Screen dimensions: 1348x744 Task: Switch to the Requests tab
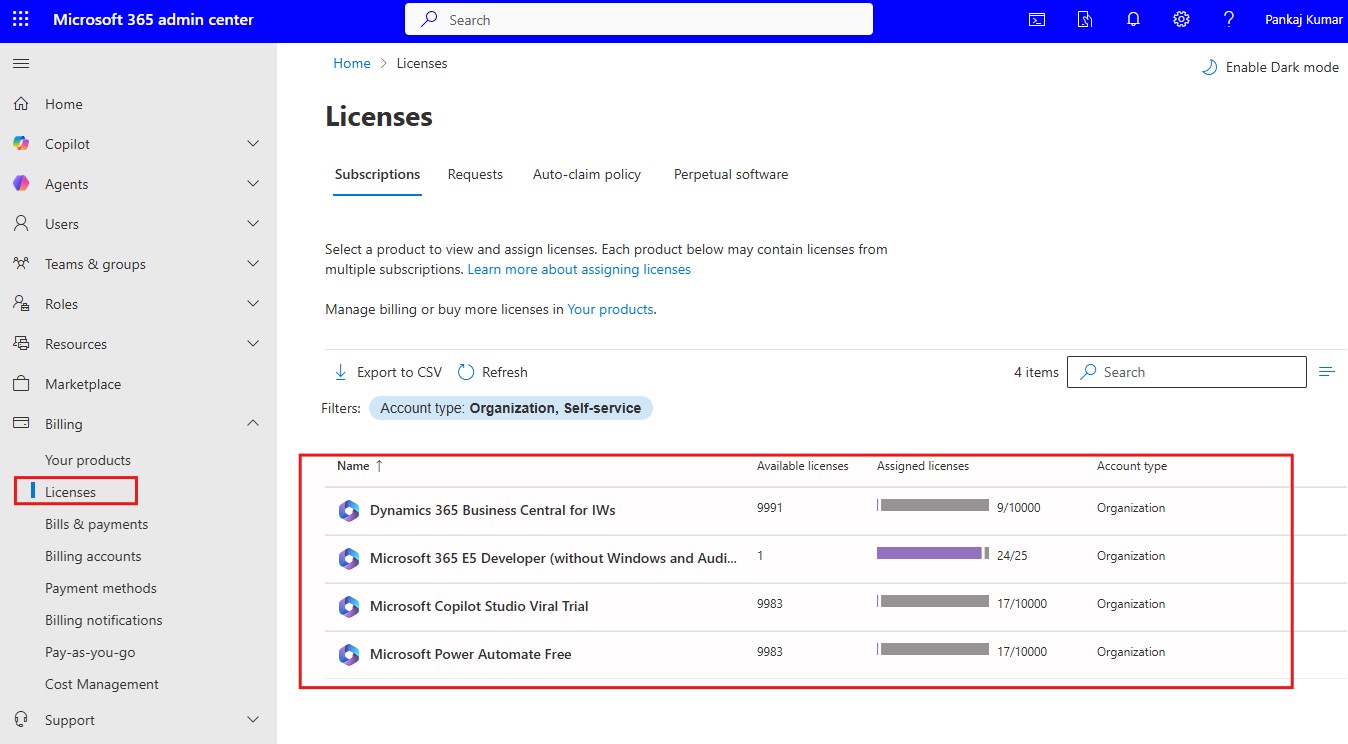[475, 173]
